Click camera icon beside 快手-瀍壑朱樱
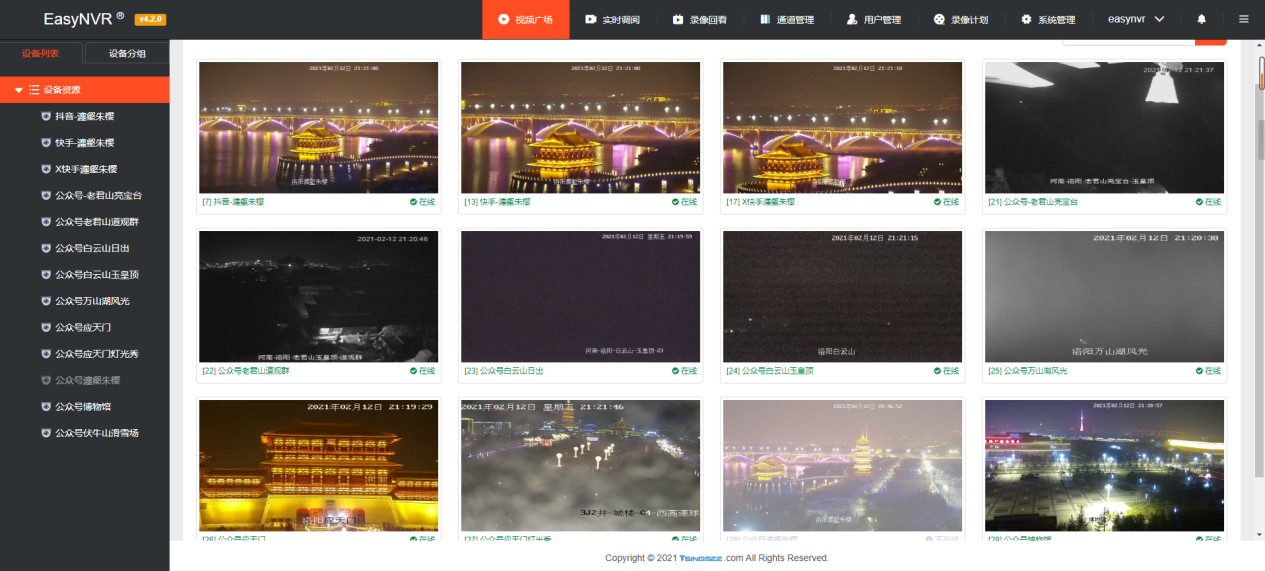The height and width of the screenshot is (571, 1265). click(x=46, y=143)
